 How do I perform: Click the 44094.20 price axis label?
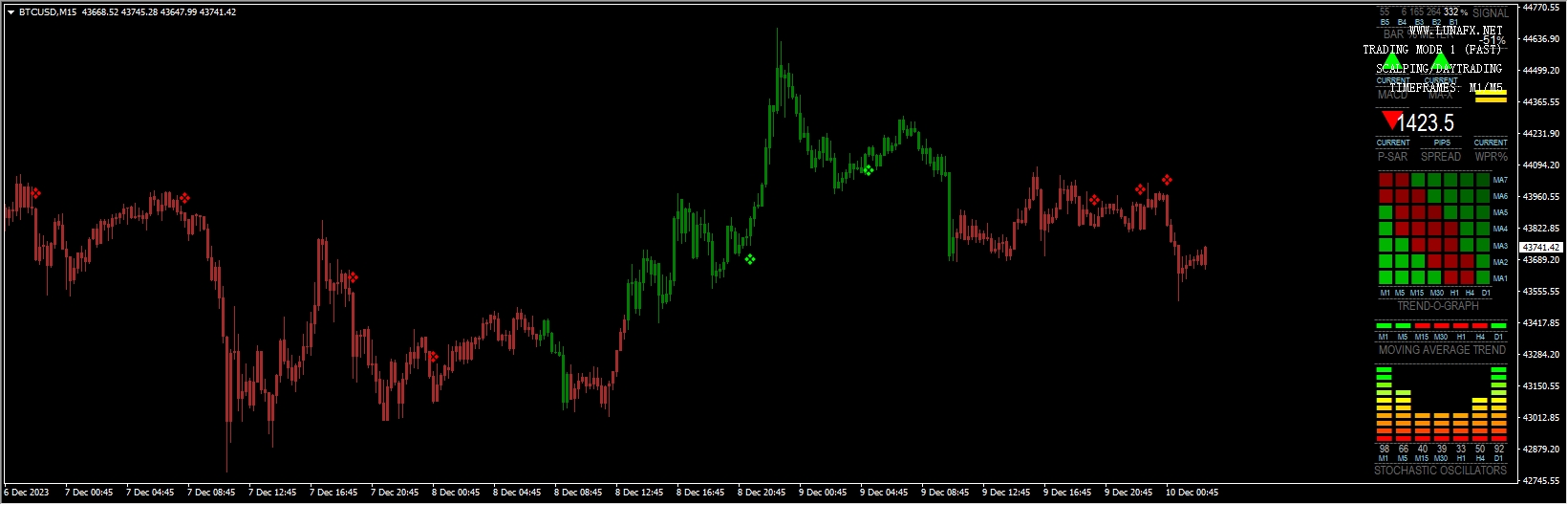point(1541,165)
